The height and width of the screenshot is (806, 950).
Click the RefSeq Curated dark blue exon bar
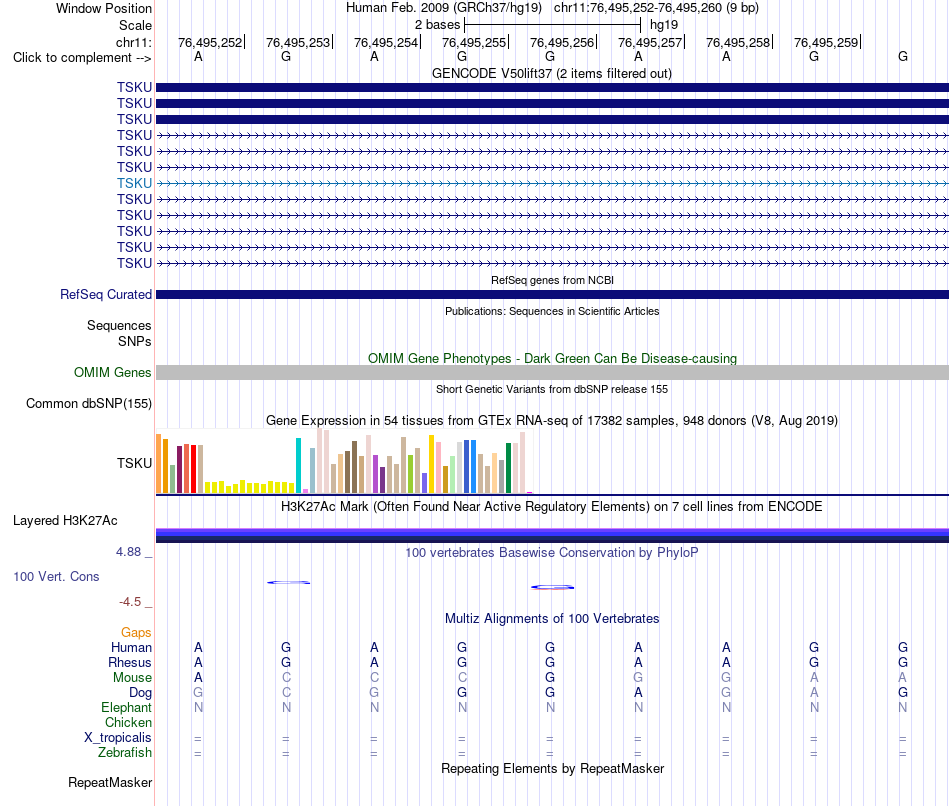pyautogui.click(x=552, y=295)
